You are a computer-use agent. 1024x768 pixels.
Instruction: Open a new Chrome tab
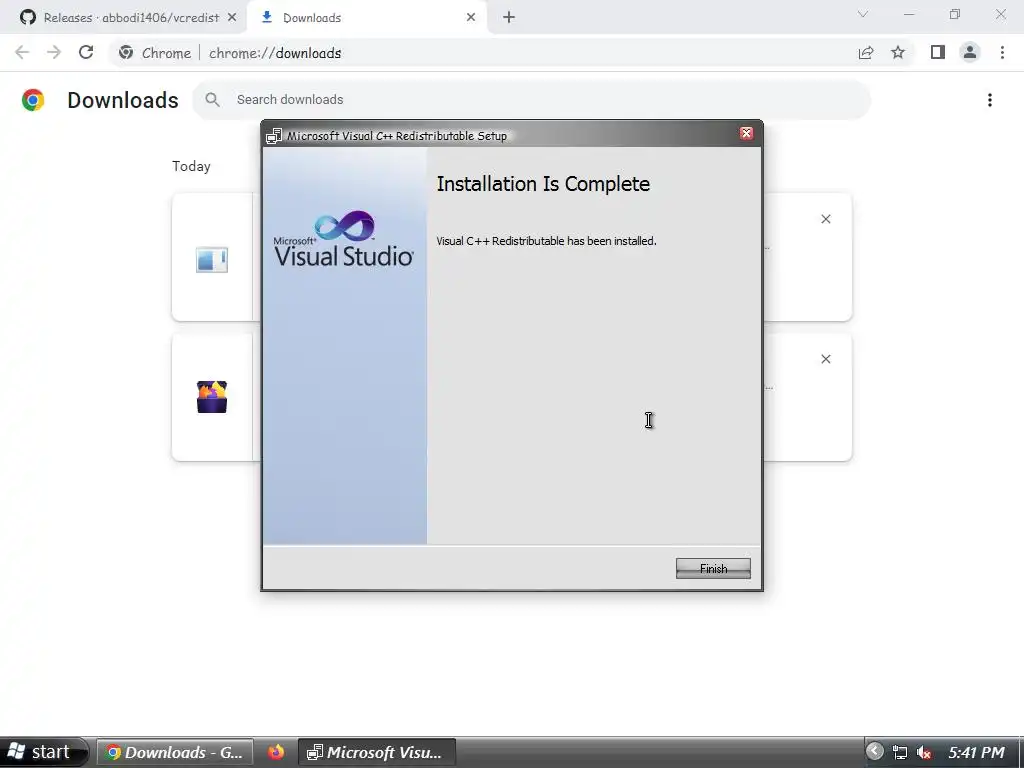click(509, 18)
